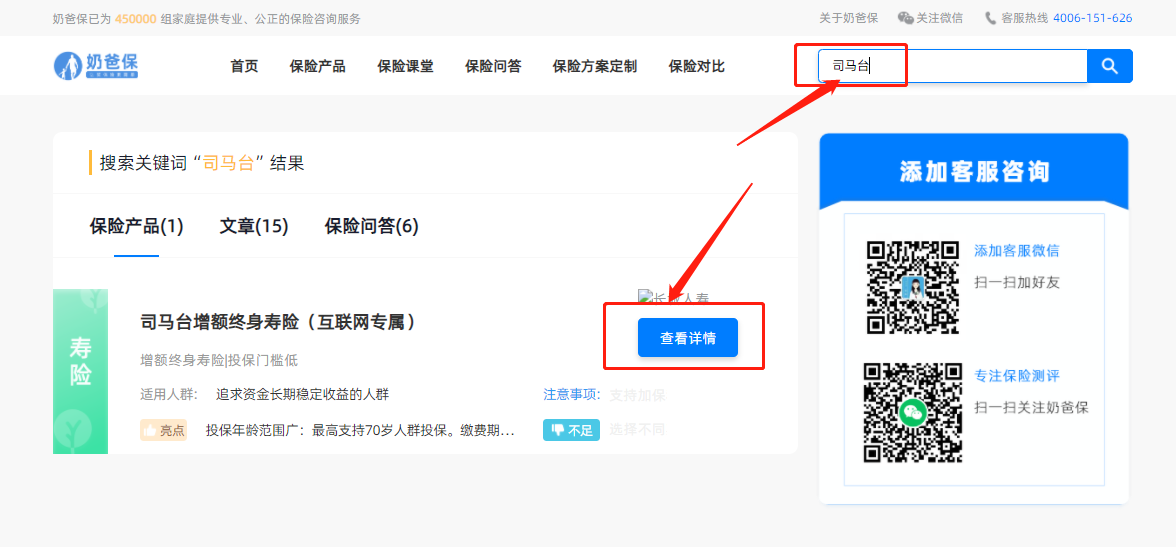Click the 扫一扫关注奶爸保 caption
This screenshot has width=1176, height=547.
1031,407
